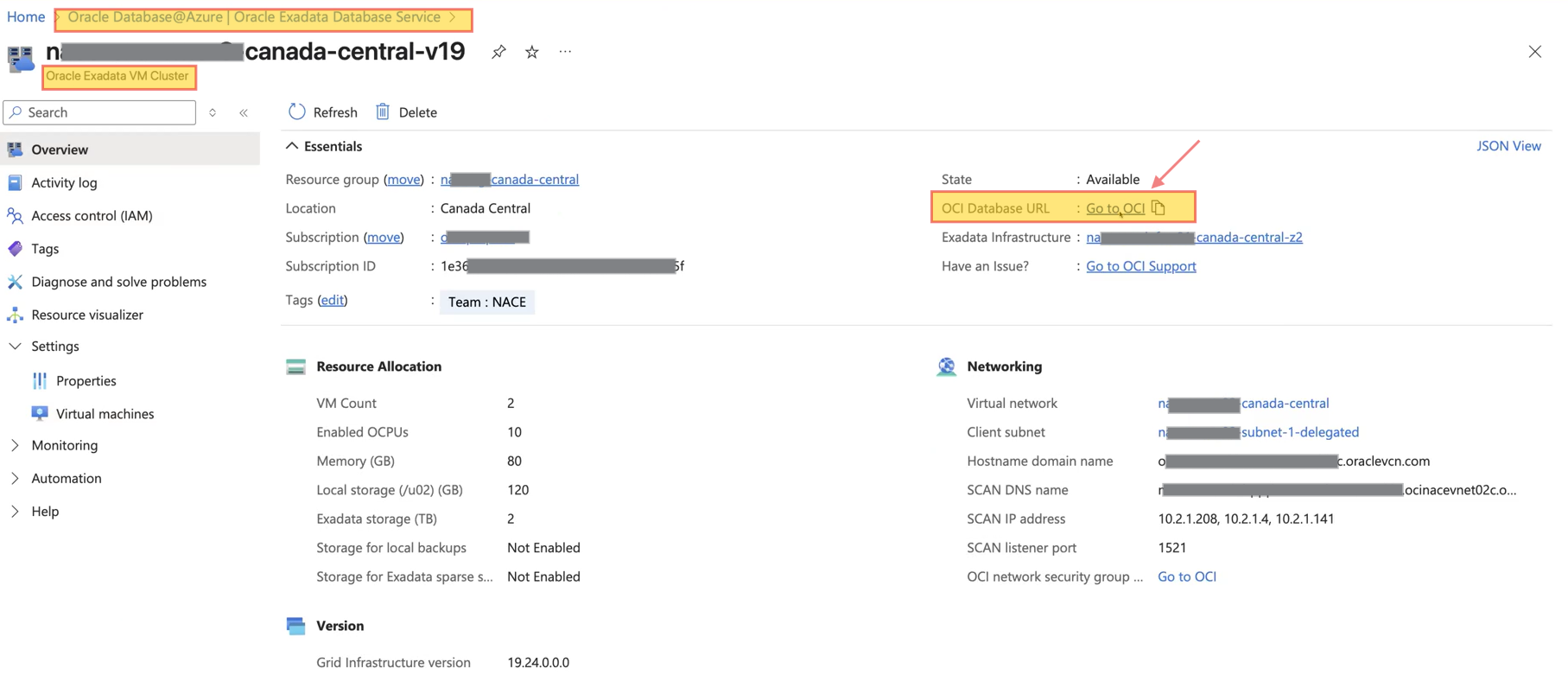Pin this resource to dashboard
This screenshot has width=1568, height=675.
point(498,52)
